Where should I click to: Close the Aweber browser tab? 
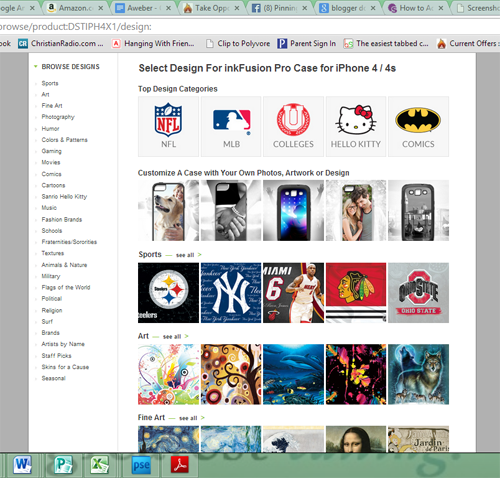tap(168, 8)
